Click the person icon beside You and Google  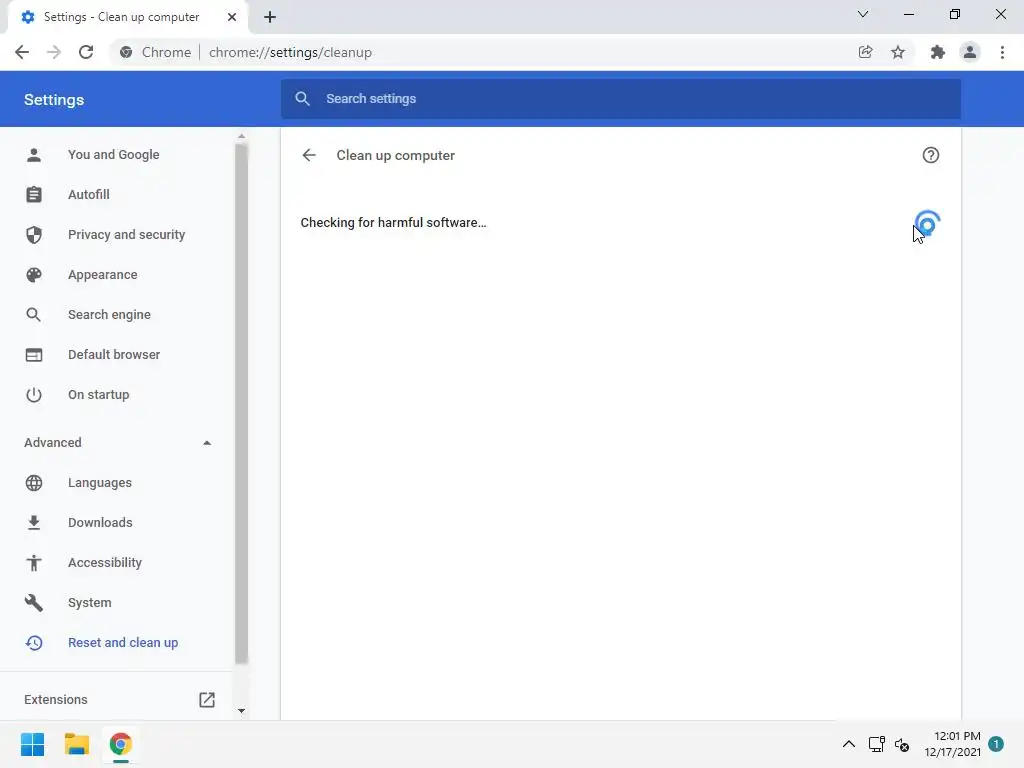tap(34, 155)
